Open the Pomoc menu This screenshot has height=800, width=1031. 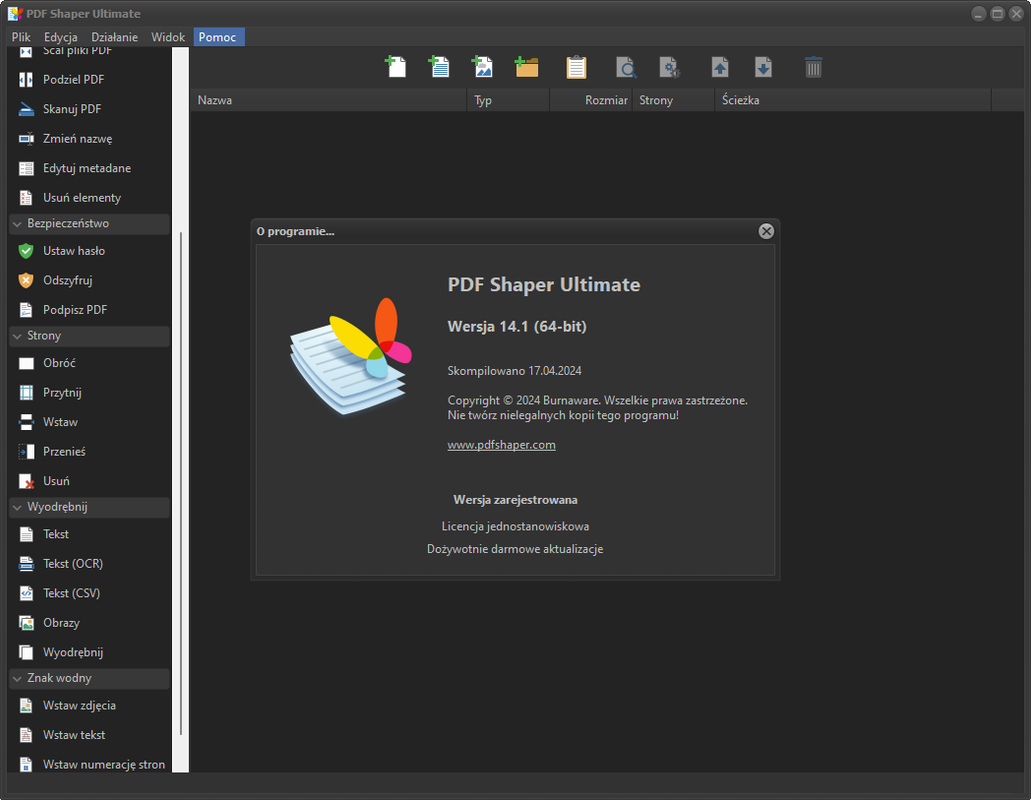[x=218, y=37]
